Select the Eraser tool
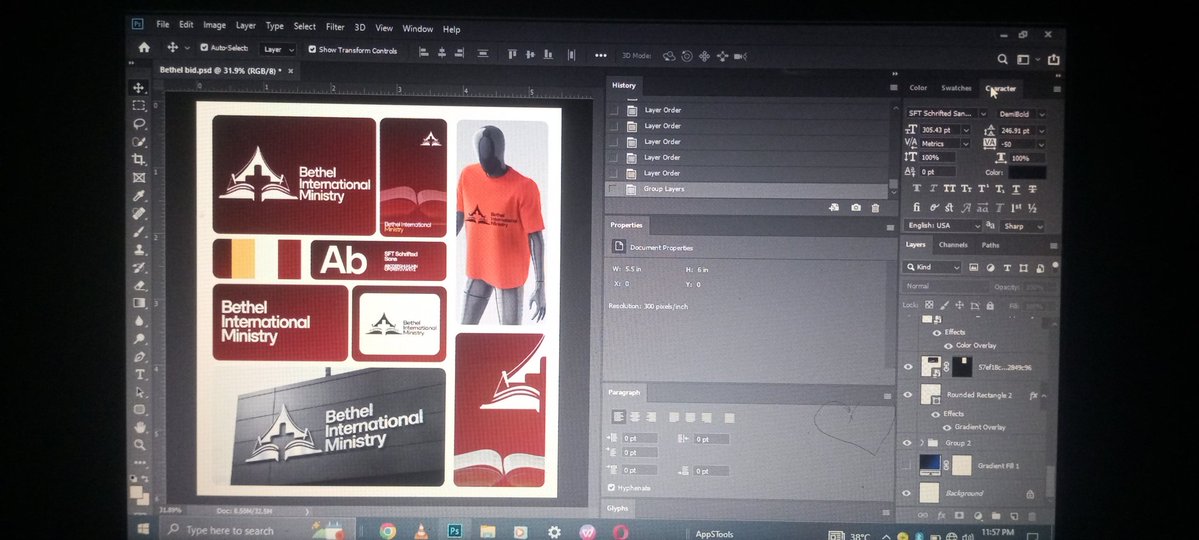This screenshot has width=1199, height=540. point(139,285)
